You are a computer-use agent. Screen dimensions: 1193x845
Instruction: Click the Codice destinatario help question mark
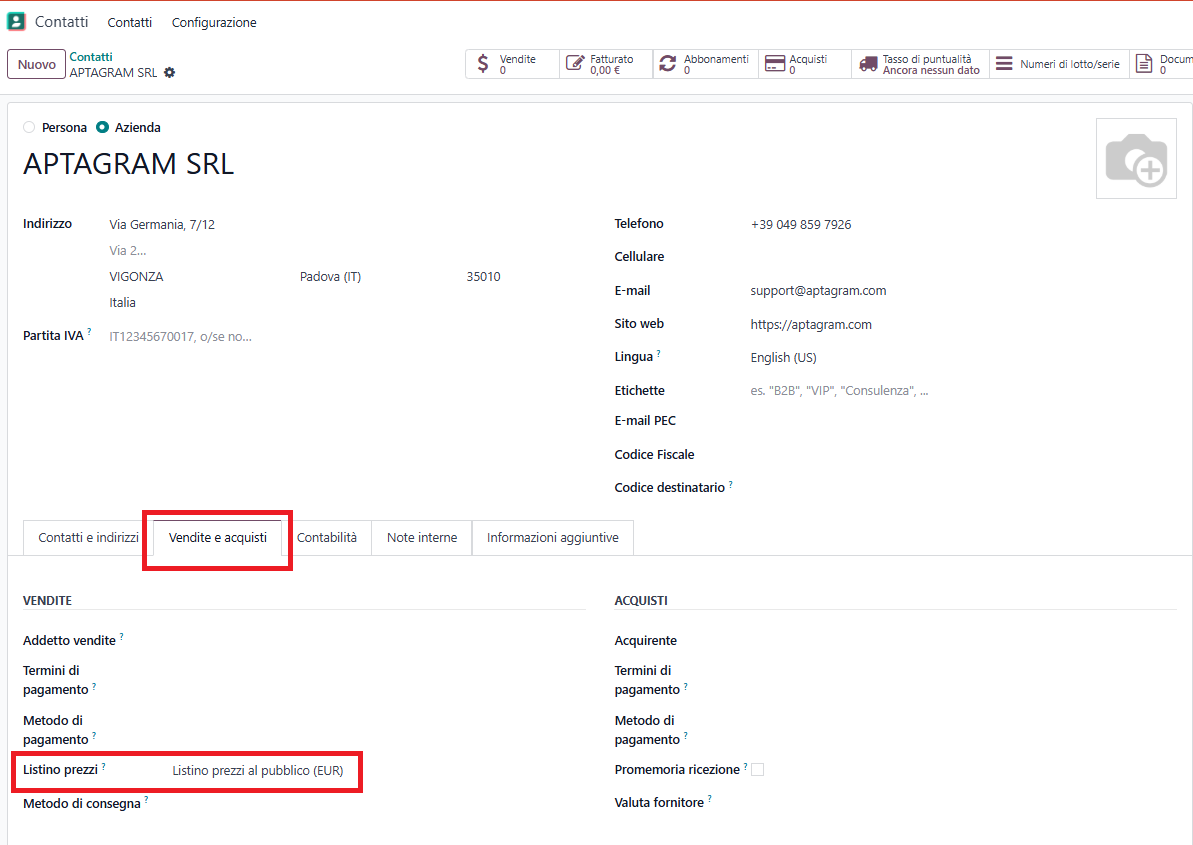(730, 484)
